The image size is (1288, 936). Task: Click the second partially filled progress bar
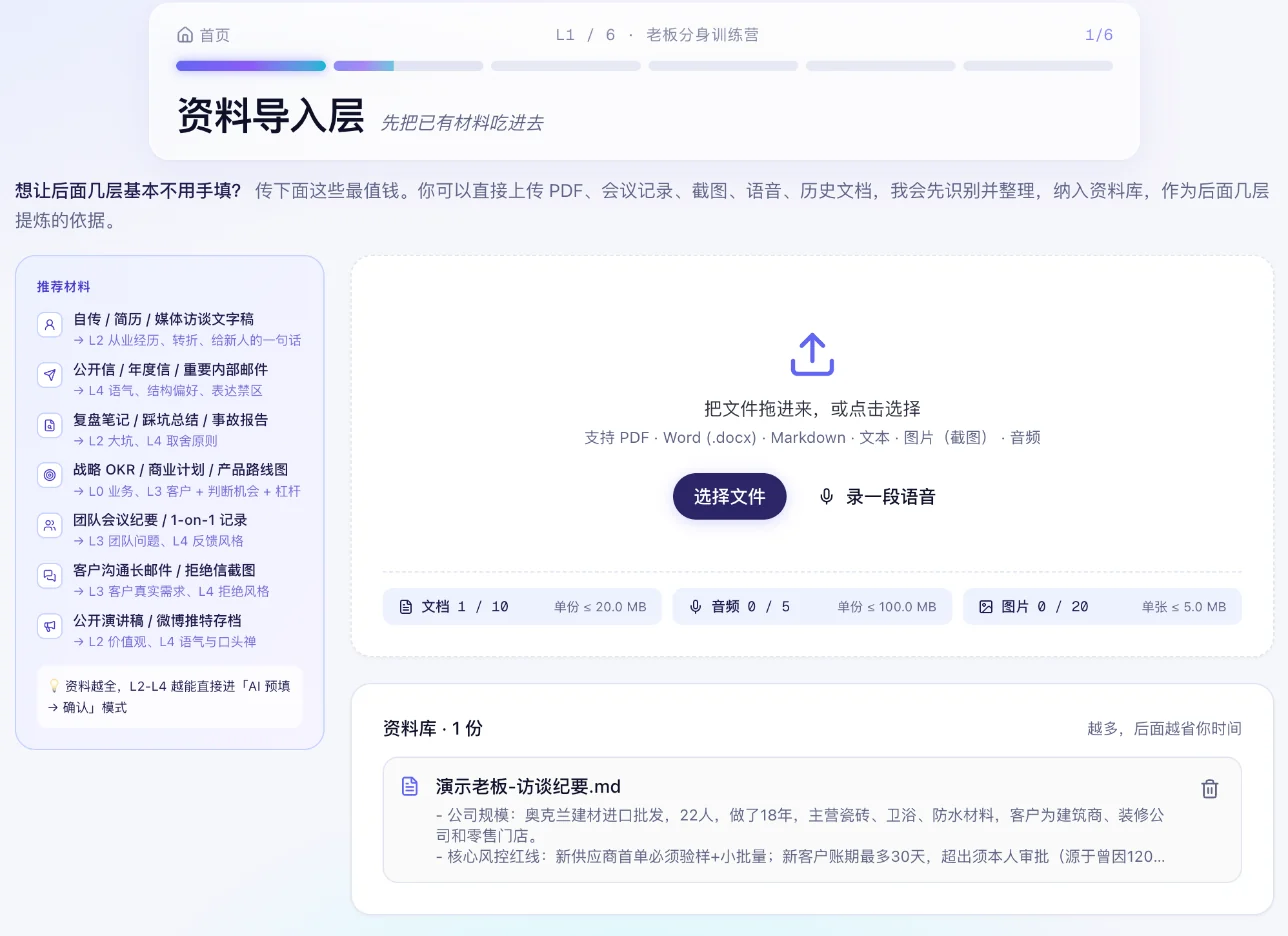point(408,66)
